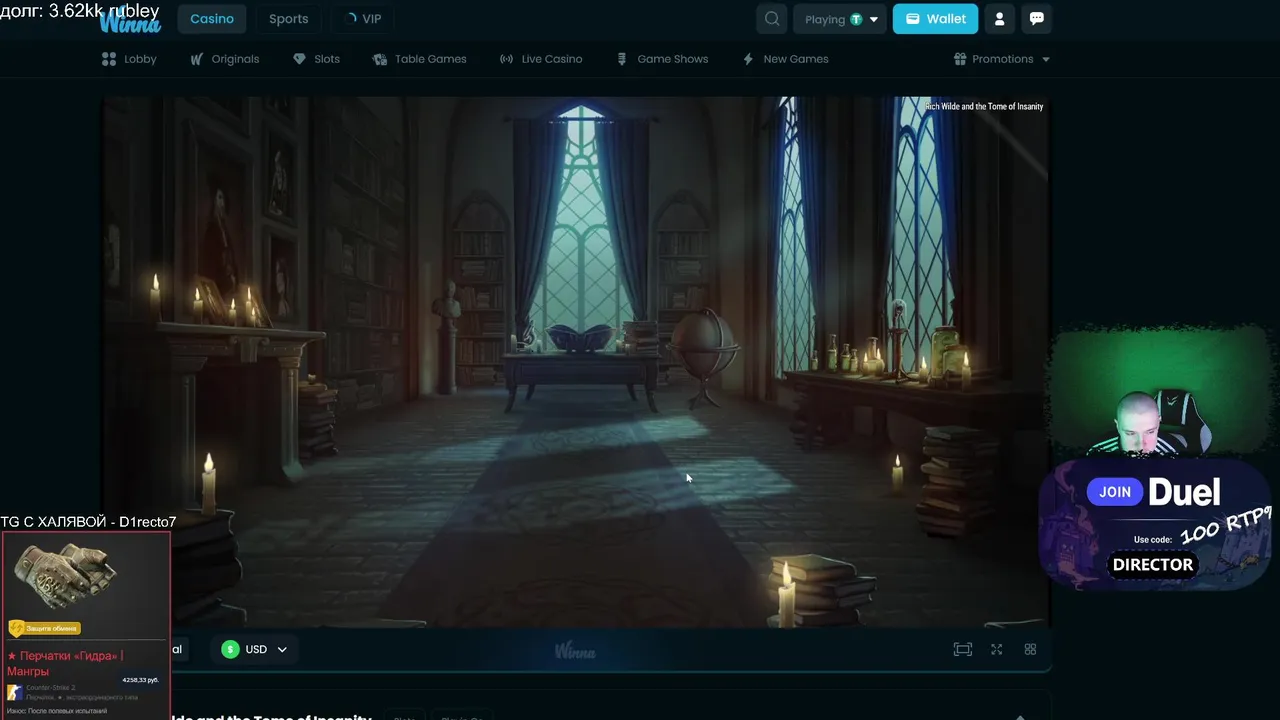Go to Lobby in casino menu
The width and height of the screenshot is (1280, 720).
pos(129,59)
